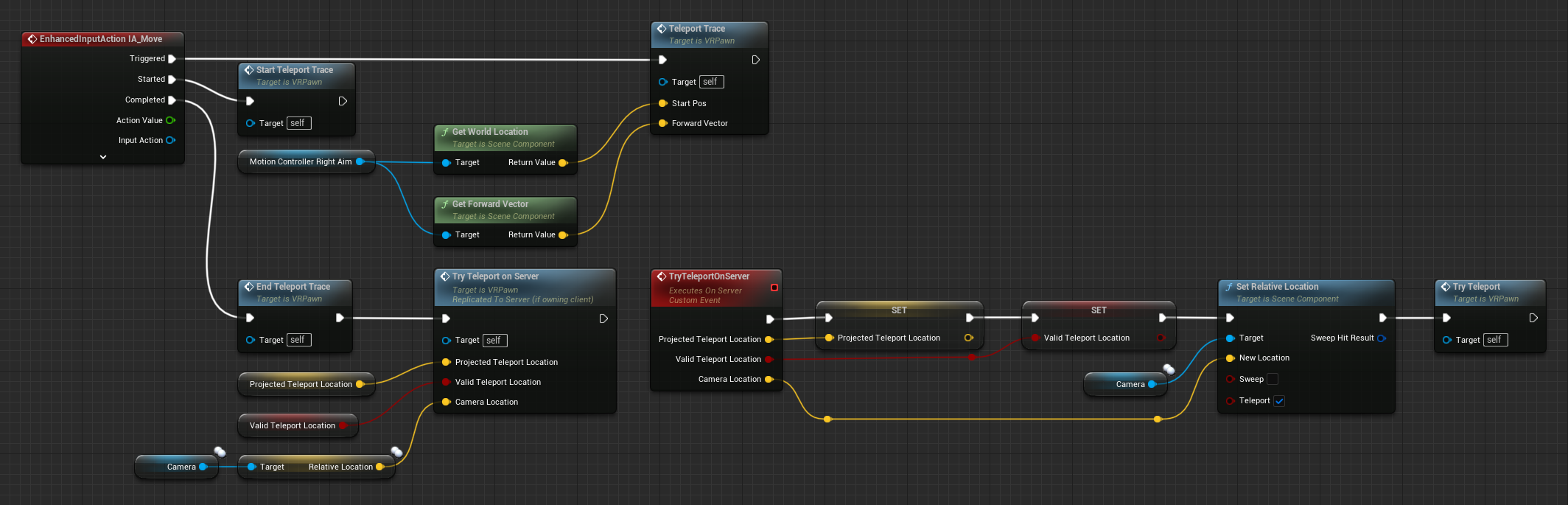The image size is (1568, 505).
Task: Click Try Teleport on Server input exec pin
Action: [x=446, y=318]
